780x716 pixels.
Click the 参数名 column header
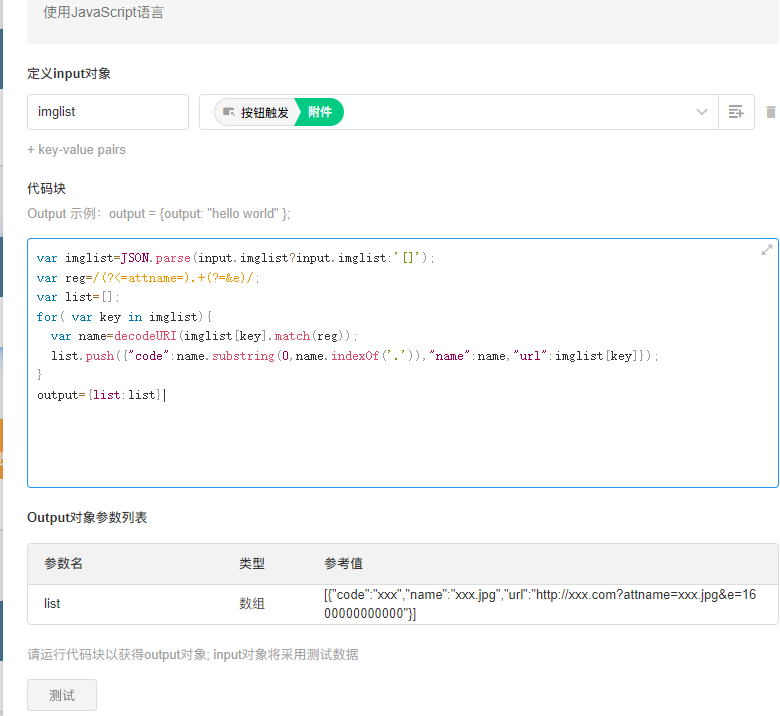tap(63, 564)
